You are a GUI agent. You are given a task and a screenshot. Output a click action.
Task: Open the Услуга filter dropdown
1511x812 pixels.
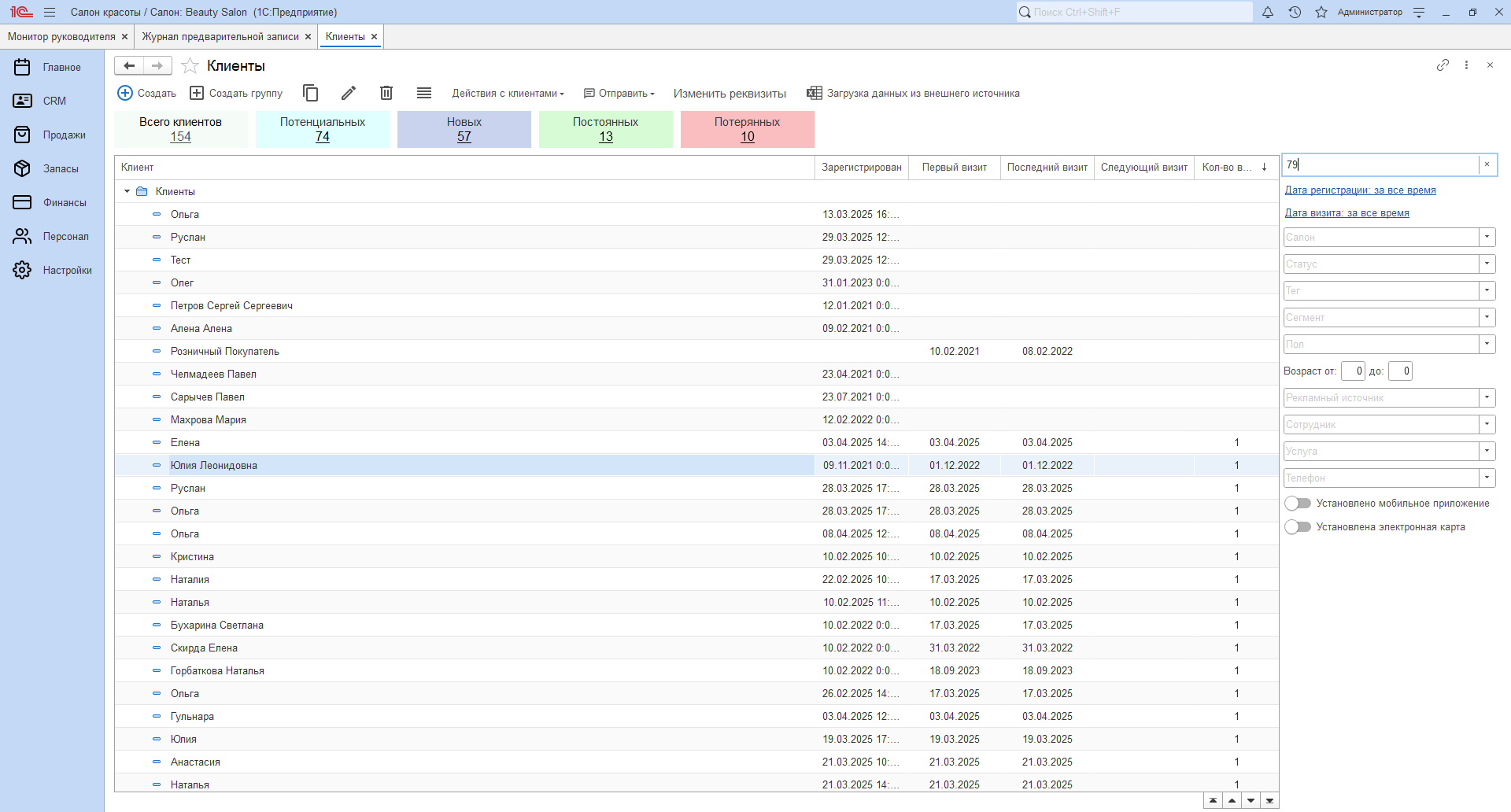1487,451
